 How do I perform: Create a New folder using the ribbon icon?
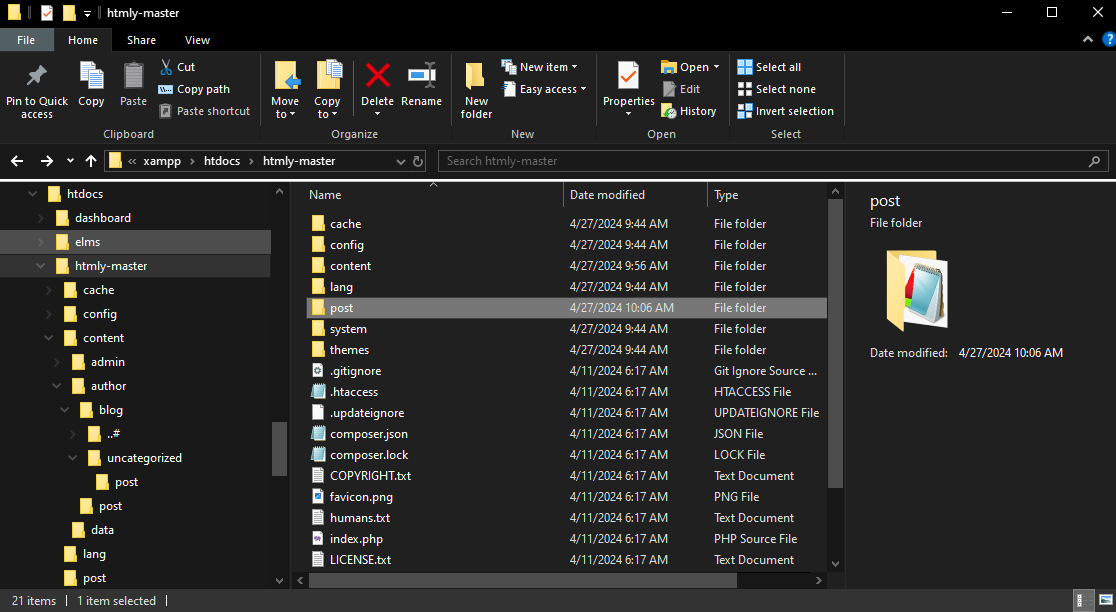[475, 88]
